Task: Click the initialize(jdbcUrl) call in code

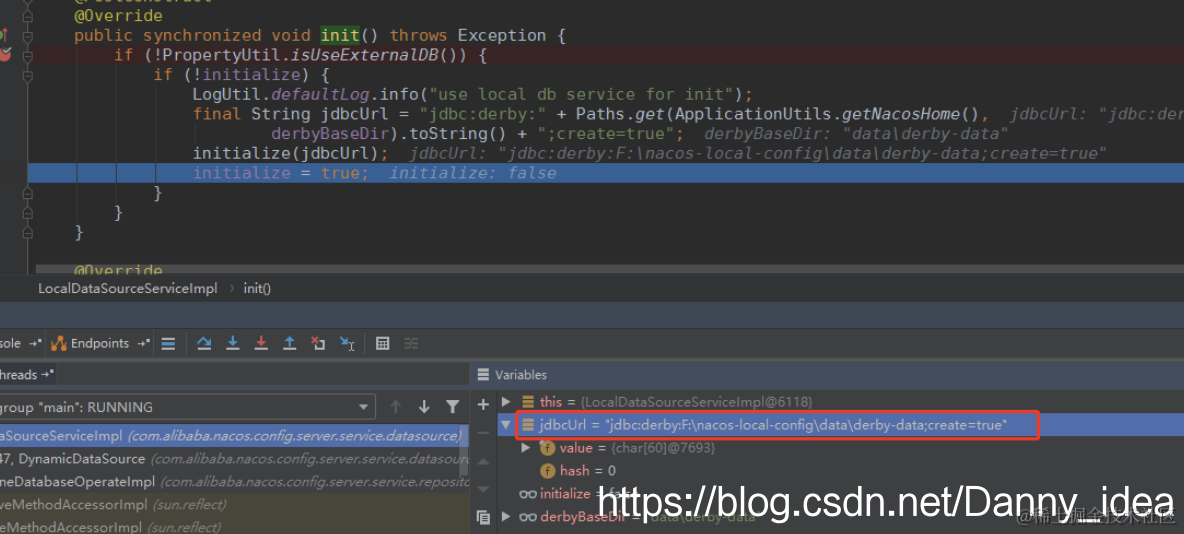Action: 290,153
